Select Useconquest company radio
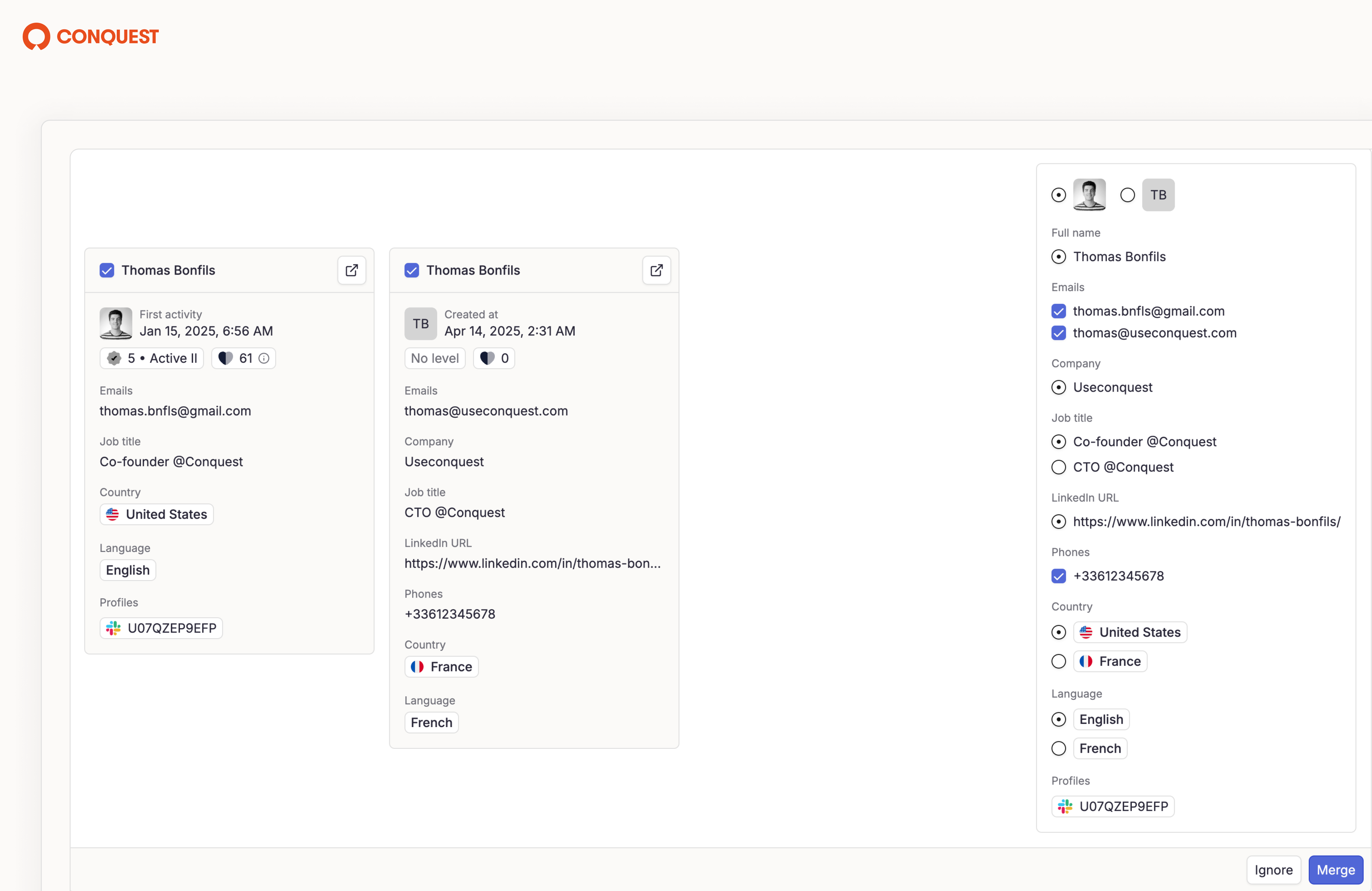This screenshot has height=891, width=1372. [1058, 387]
